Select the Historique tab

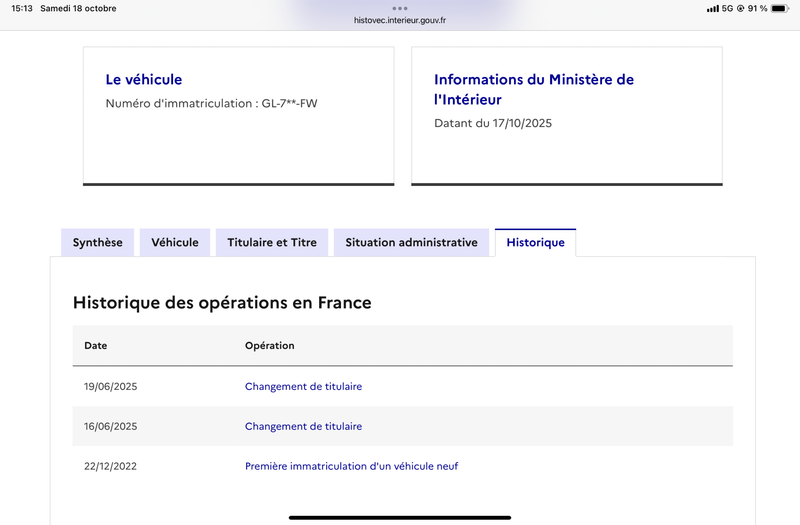[x=535, y=243]
